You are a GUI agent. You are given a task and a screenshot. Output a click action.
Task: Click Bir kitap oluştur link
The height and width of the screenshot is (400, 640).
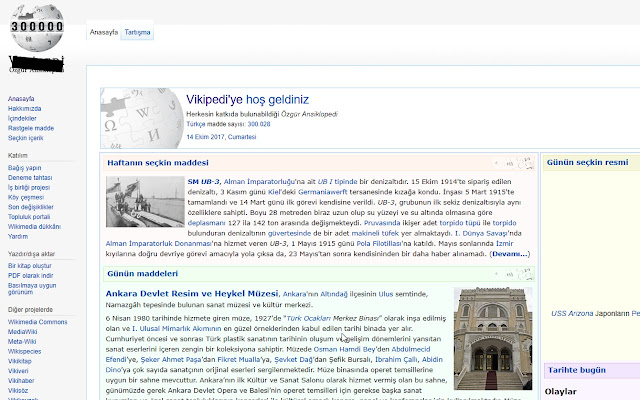(x=29, y=266)
